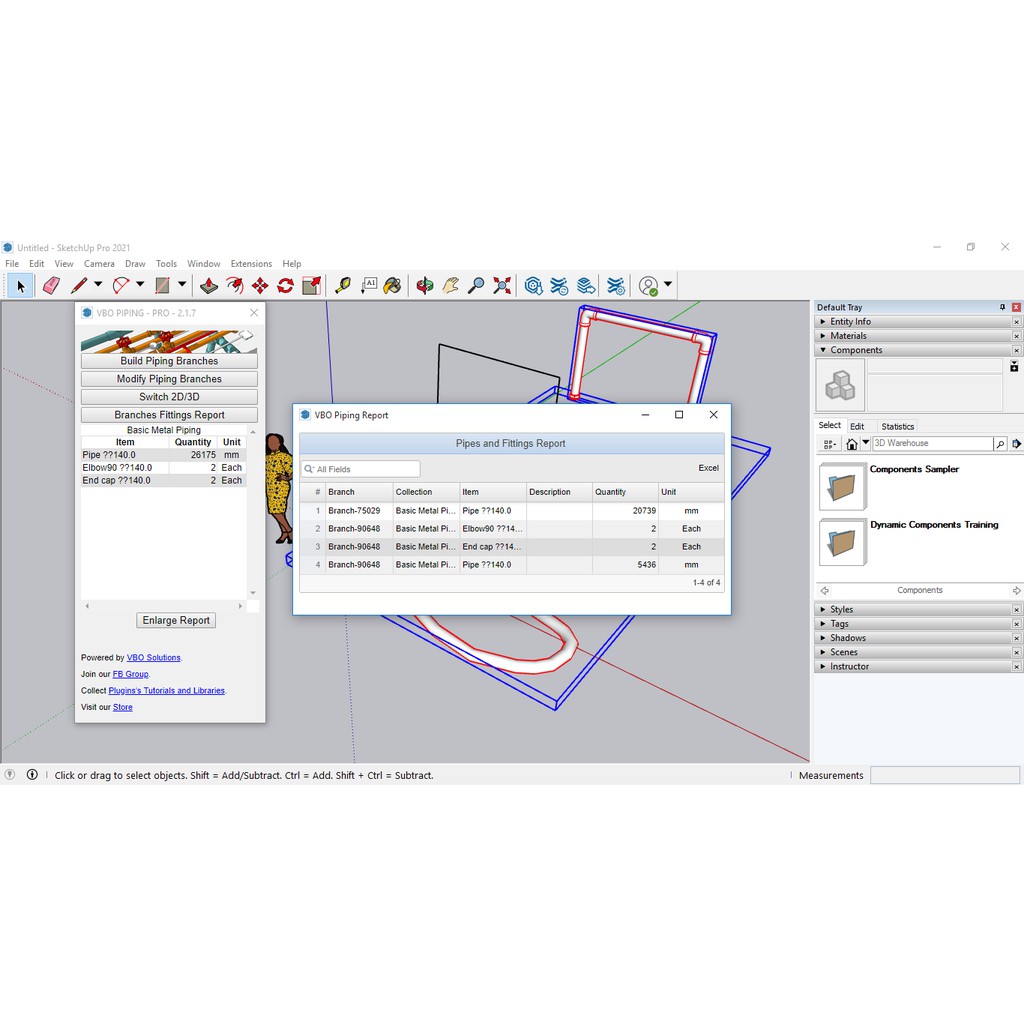Collapse the Components panel
The image size is (1024, 1024).
(x=855, y=350)
